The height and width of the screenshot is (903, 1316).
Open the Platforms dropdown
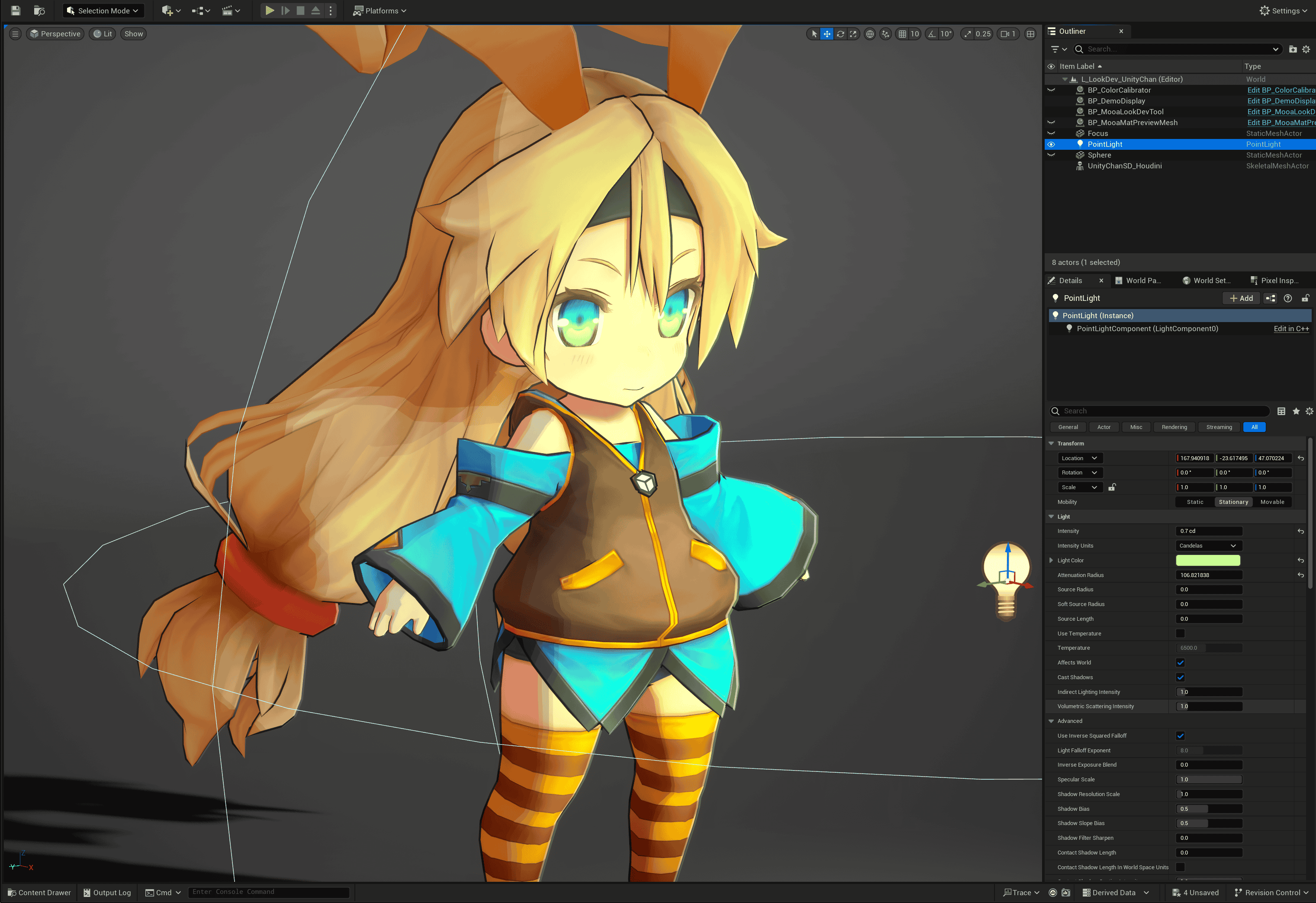tap(380, 10)
